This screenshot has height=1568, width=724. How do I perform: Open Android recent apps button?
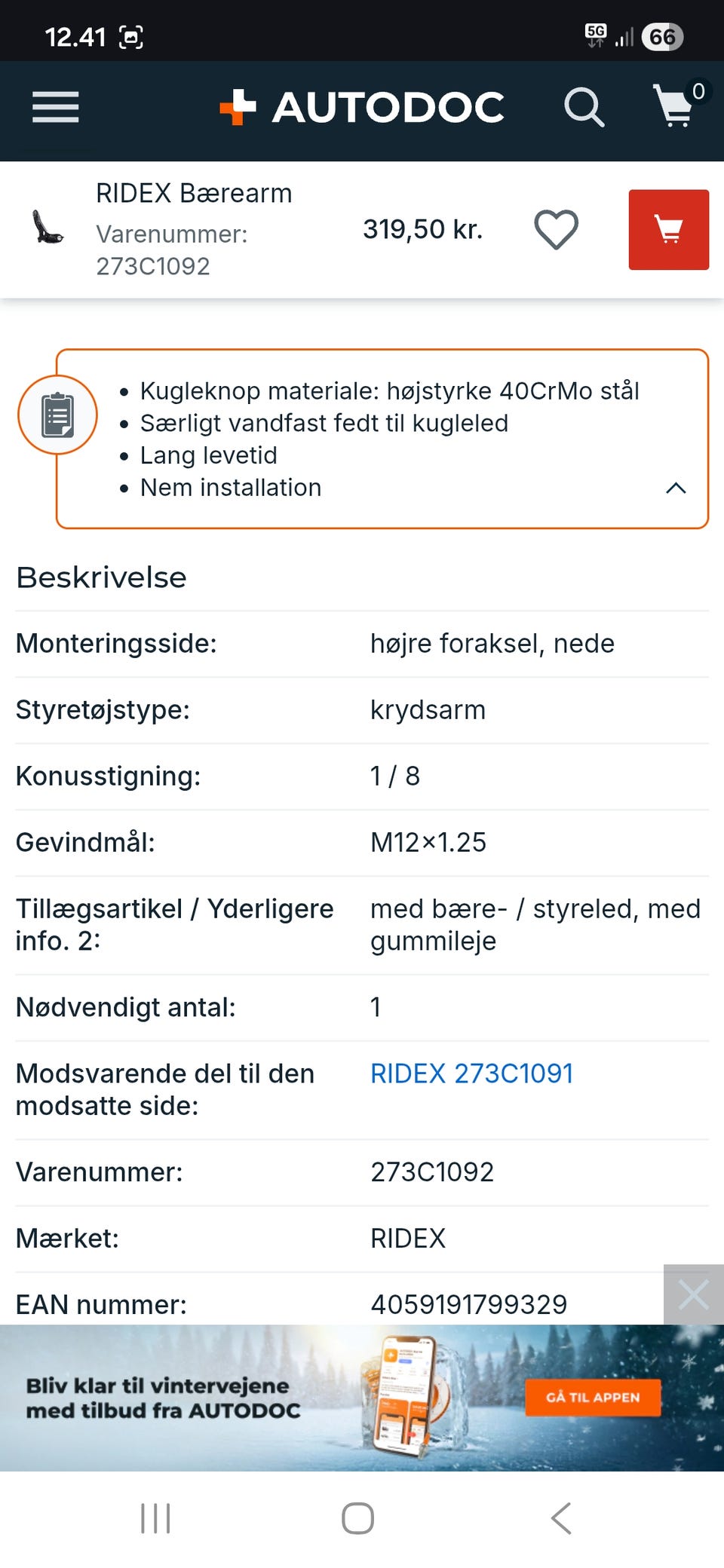[x=155, y=1518]
